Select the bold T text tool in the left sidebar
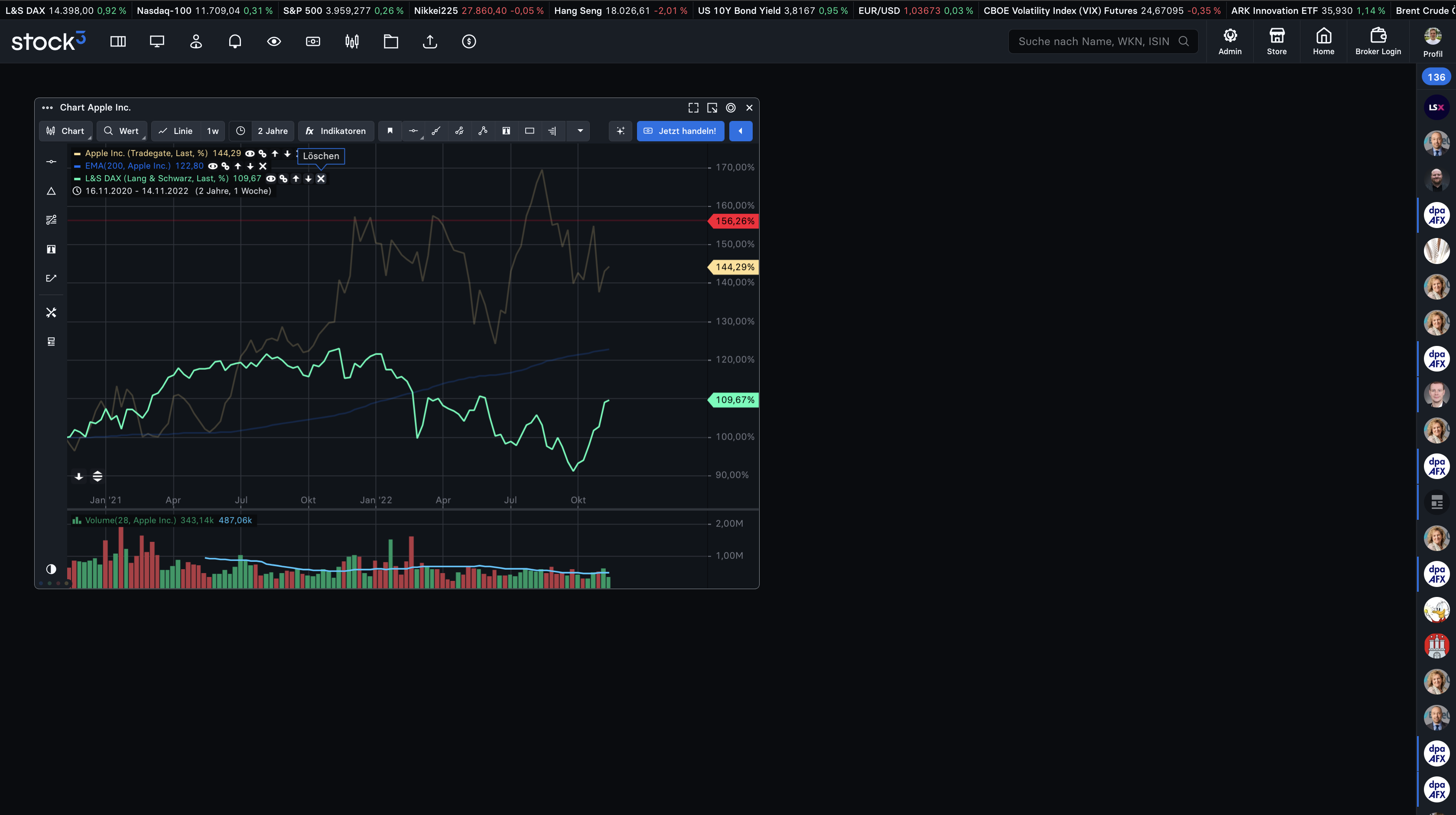This screenshot has width=1456, height=815. click(x=51, y=249)
